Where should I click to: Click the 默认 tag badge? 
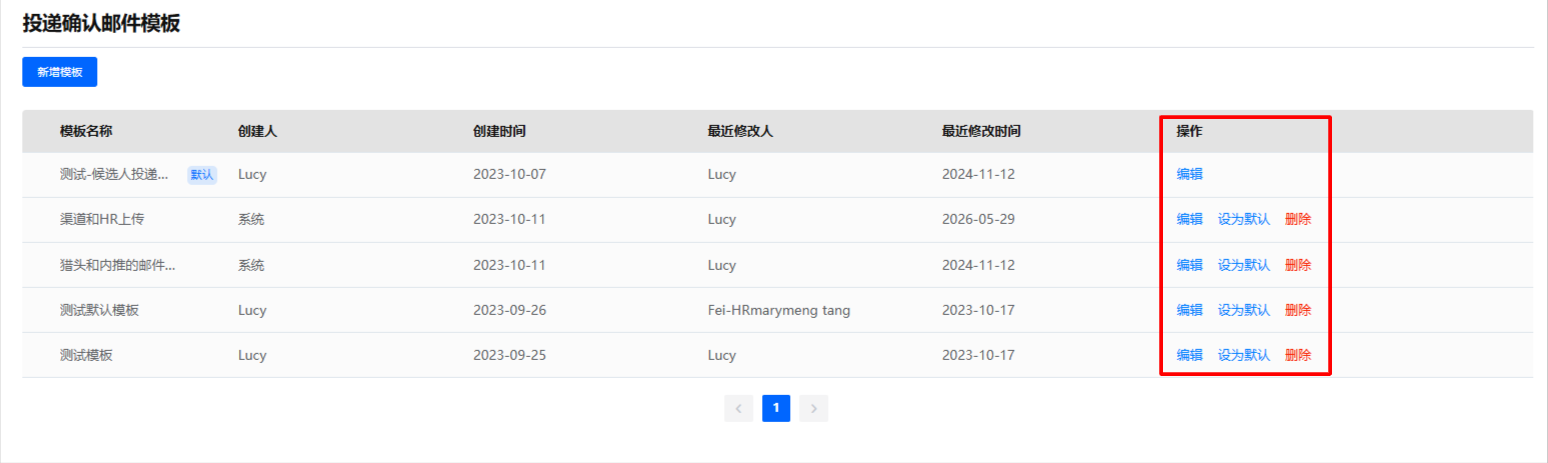202,174
